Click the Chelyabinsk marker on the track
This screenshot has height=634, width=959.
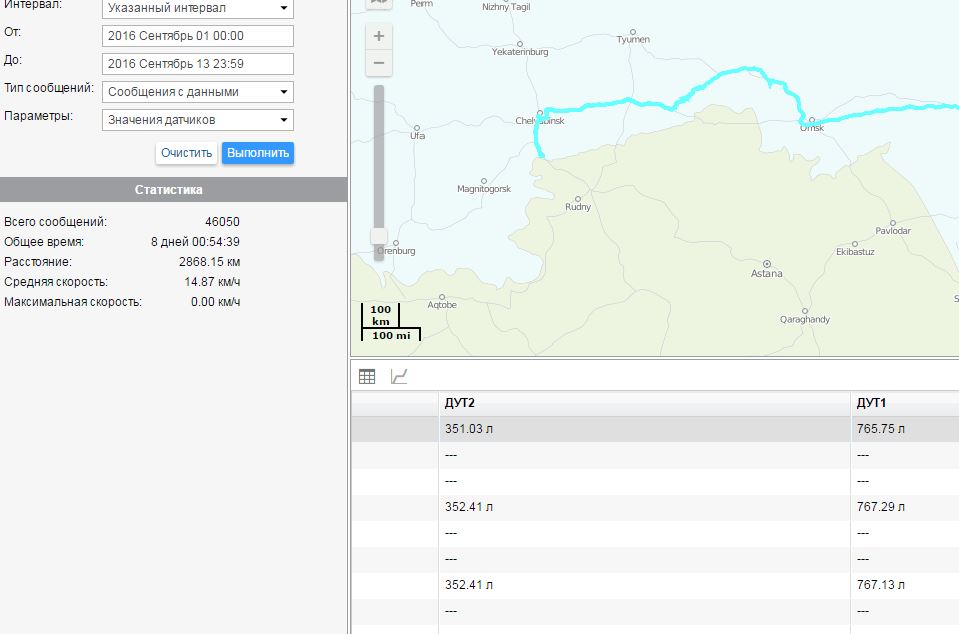(540, 112)
